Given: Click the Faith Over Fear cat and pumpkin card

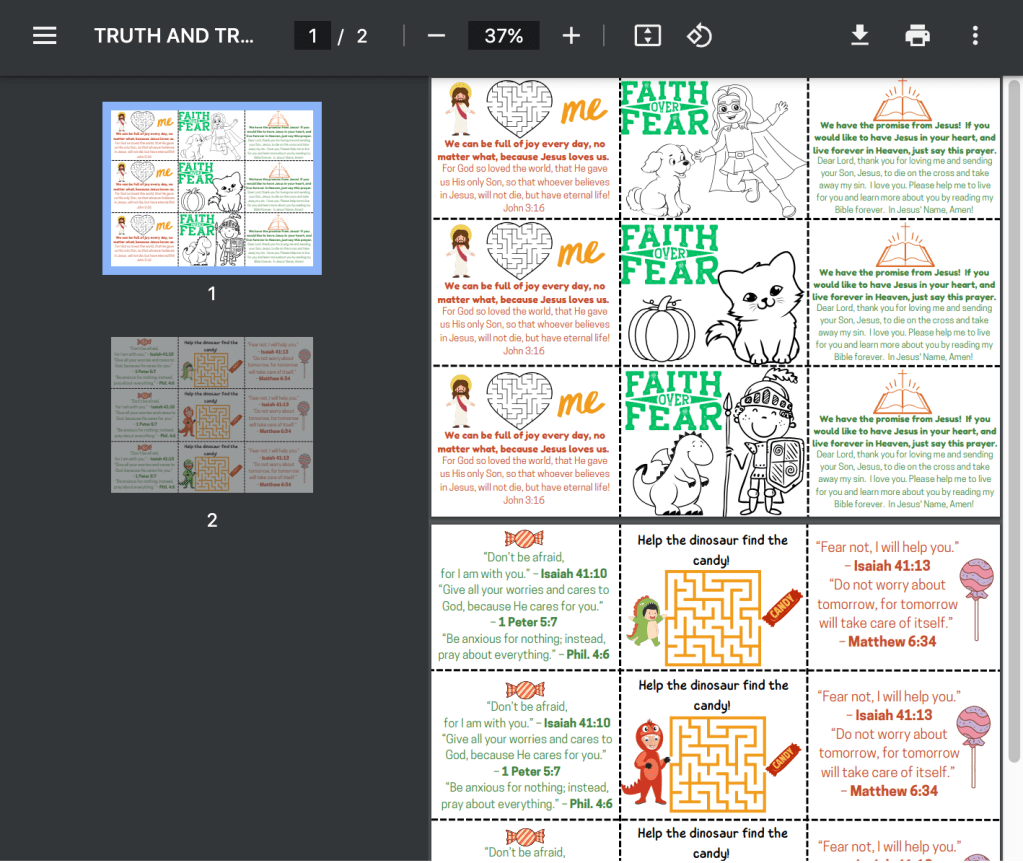Looking at the screenshot, I should pos(714,294).
